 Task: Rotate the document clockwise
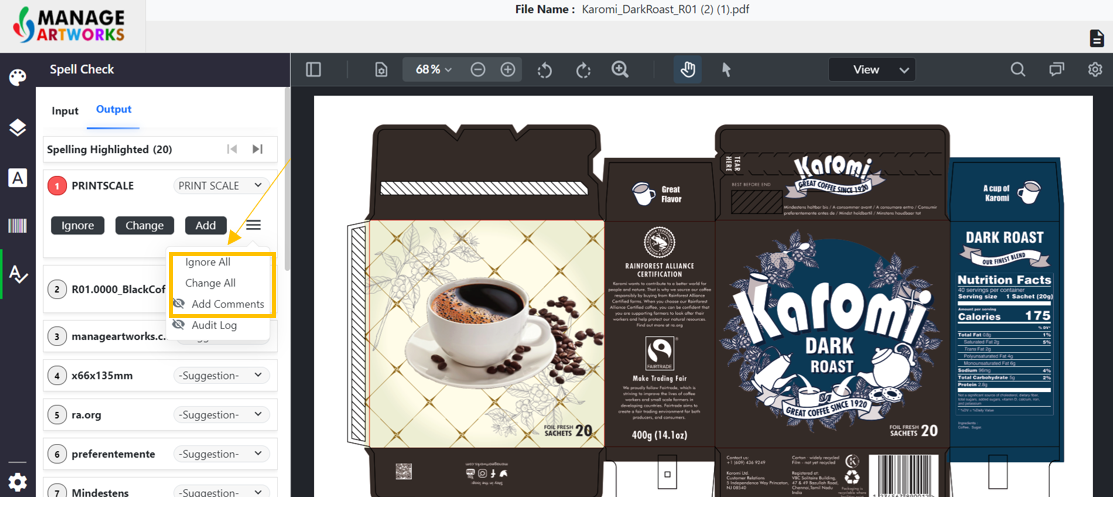click(583, 70)
